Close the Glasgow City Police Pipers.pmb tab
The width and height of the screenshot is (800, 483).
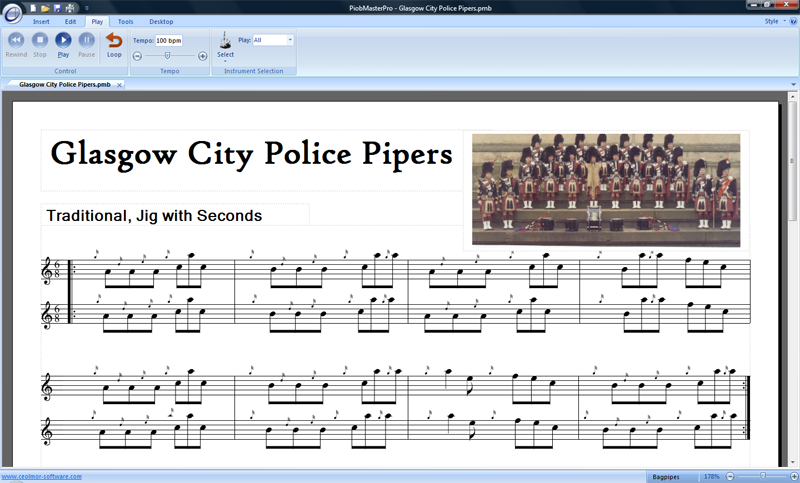pyautogui.click(x=119, y=85)
